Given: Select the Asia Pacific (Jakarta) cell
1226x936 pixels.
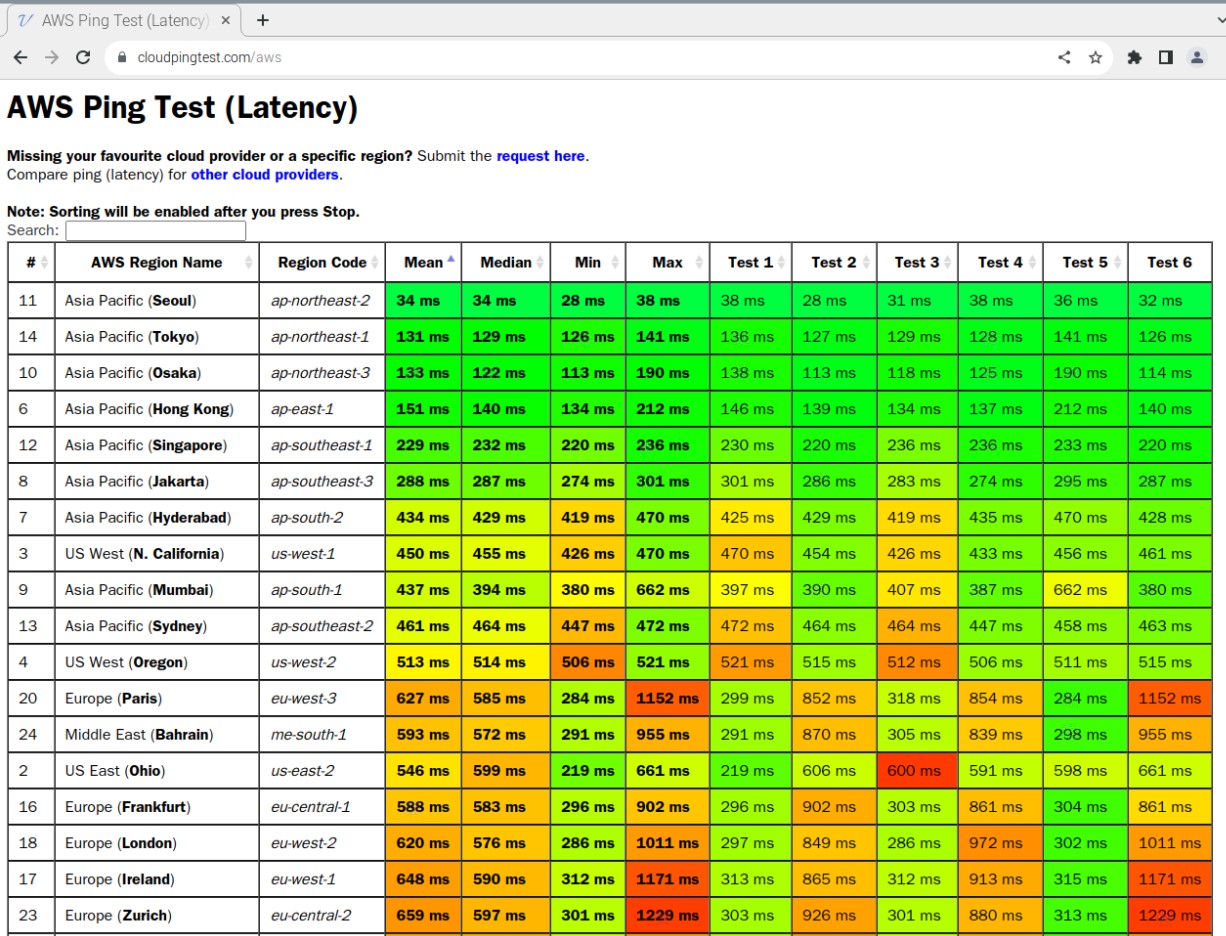Looking at the screenshot, I should (157, 481).
